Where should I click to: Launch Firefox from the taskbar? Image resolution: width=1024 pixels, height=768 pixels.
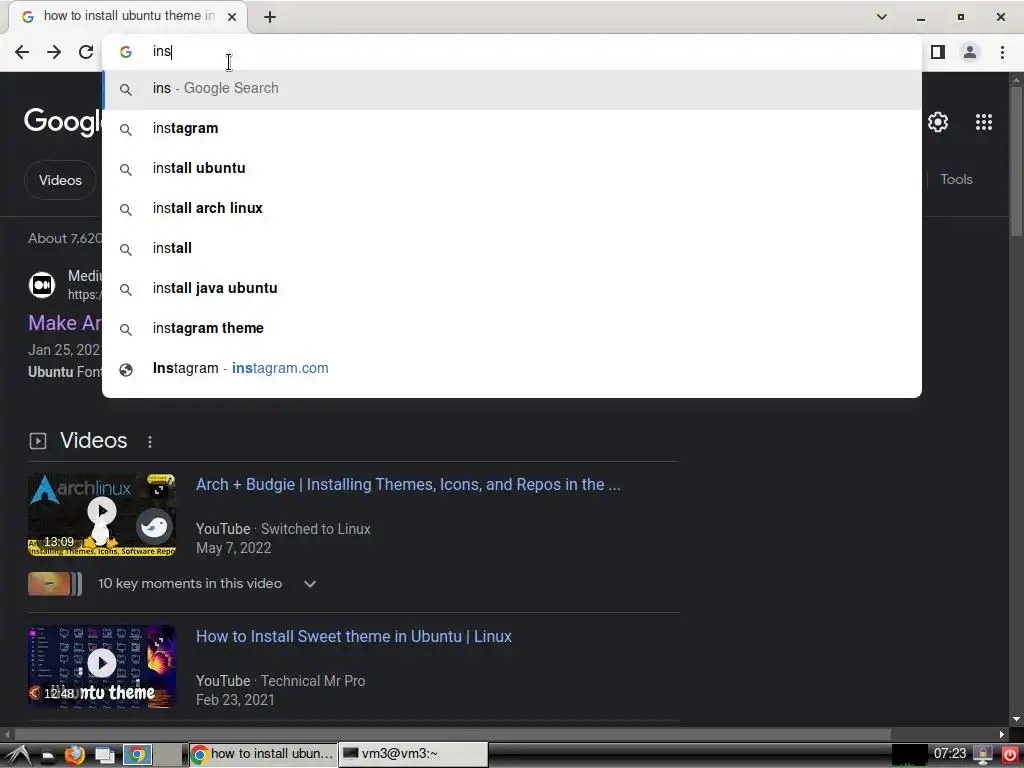pos(74,755)
